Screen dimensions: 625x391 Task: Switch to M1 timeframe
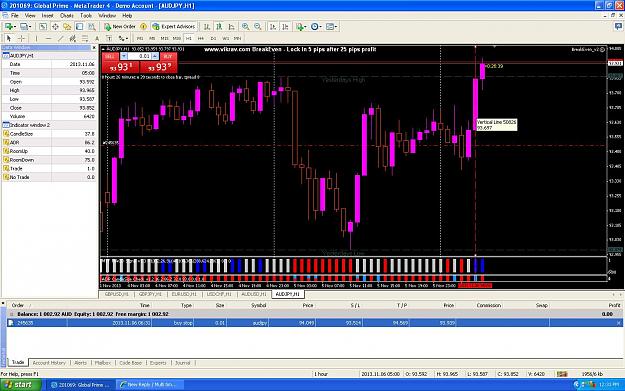point(140,38)
